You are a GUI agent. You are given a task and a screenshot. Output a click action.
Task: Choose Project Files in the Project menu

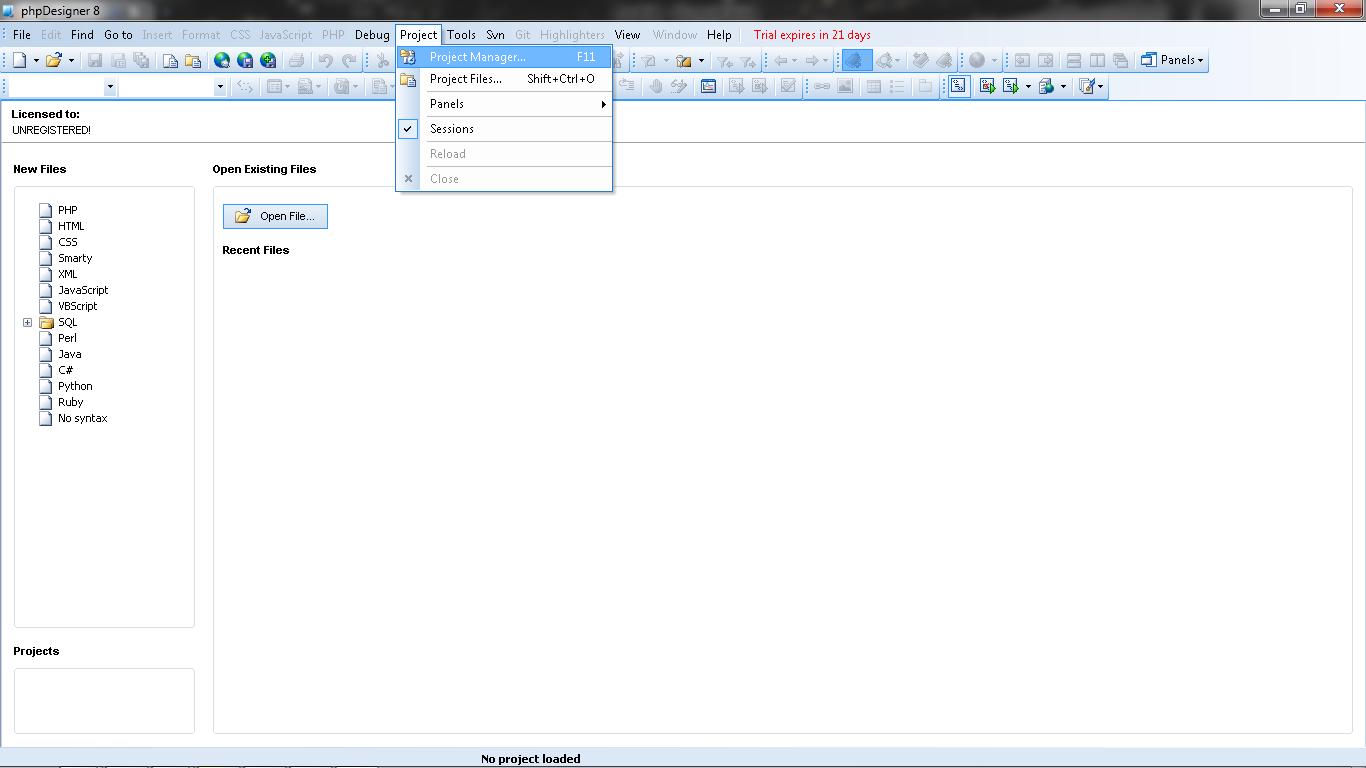[x=504, y=79]
